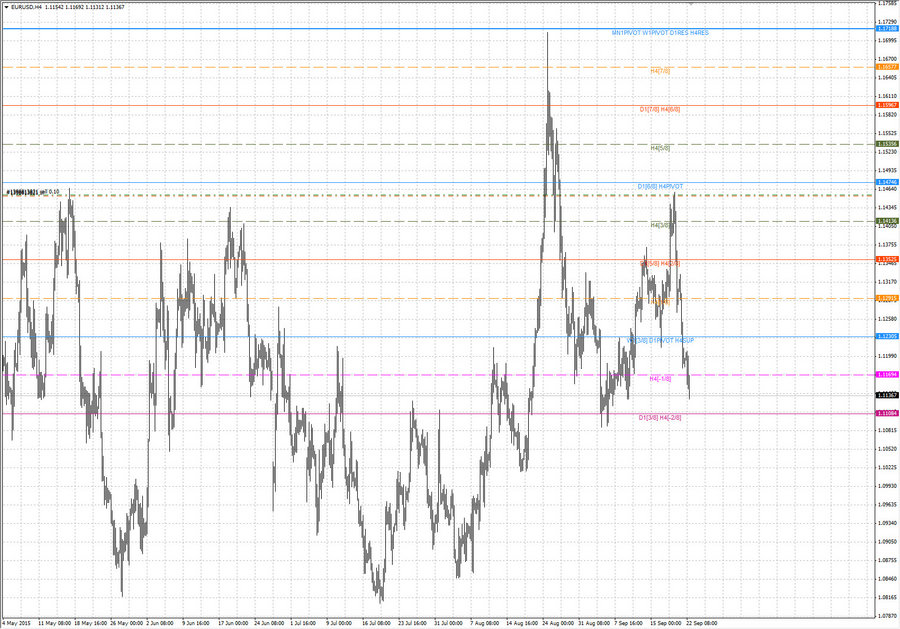
Task: Click the MN1PIVOT W1PIVOT D1RES H4RES label
Action: tap(660, 32)
